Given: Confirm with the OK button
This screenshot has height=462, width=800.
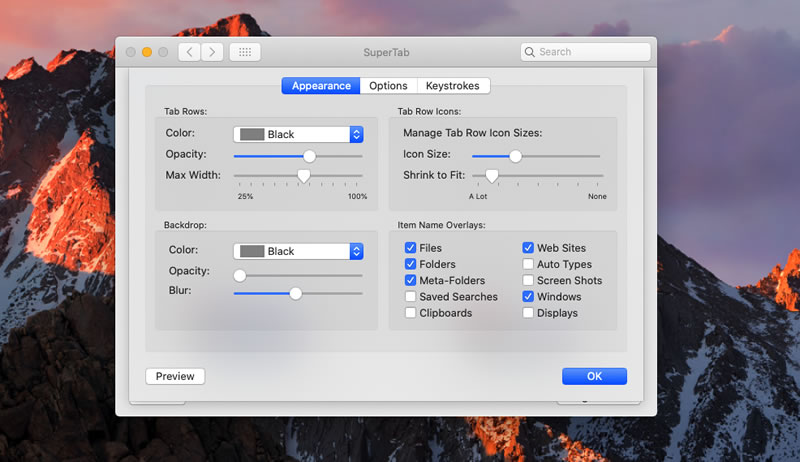Looking at the screenshot, I should point(594,376).
